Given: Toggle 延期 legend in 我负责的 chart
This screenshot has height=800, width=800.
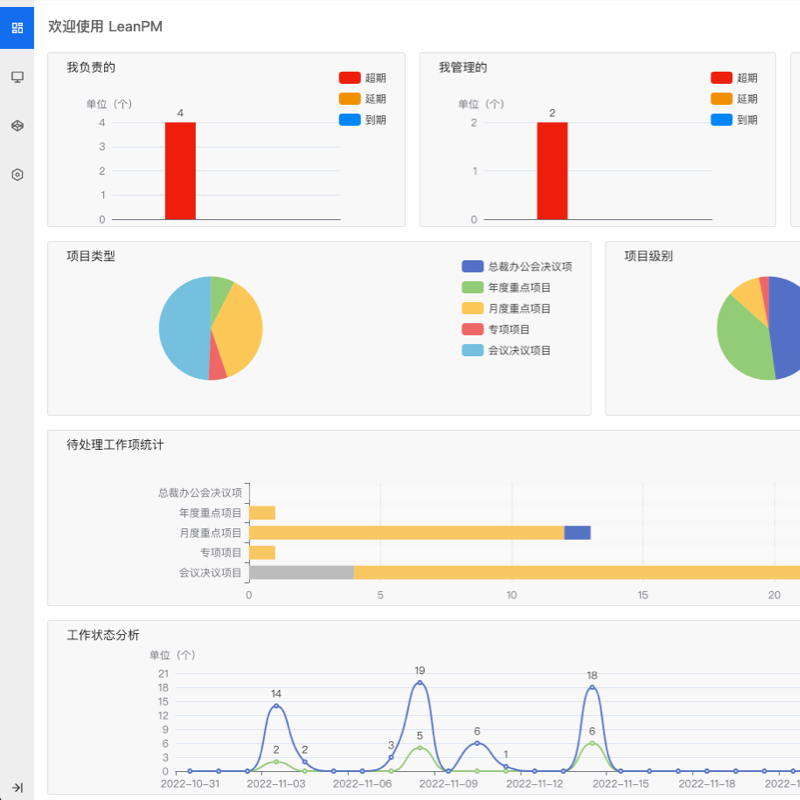Looking at the screenshot, I should (361, 99).
